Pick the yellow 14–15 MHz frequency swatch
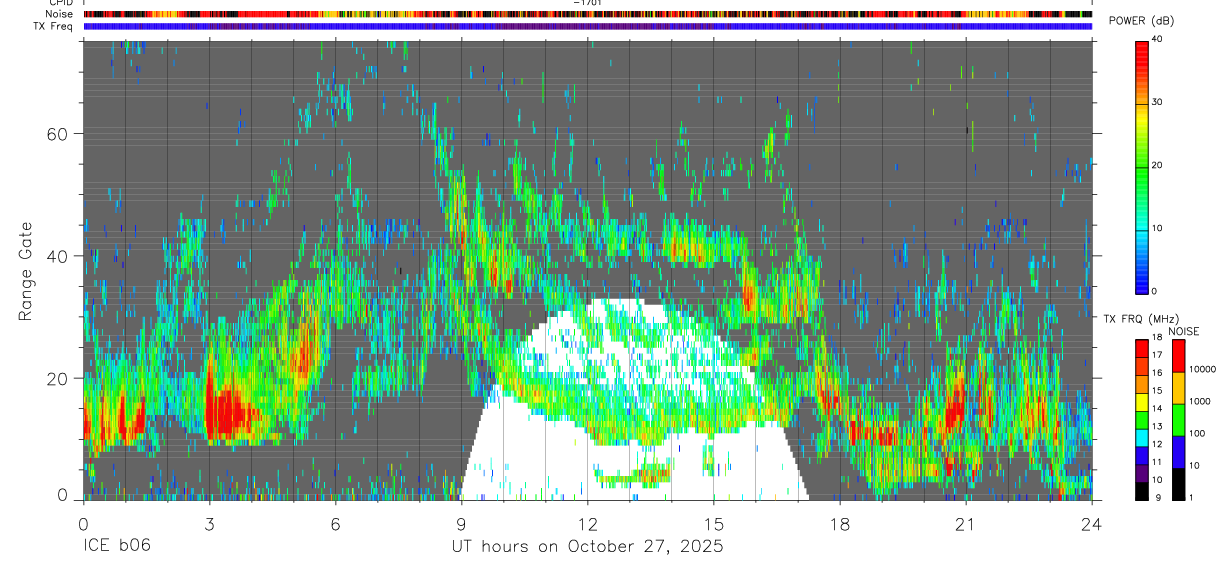Screen dimensions: 1228x567 pyautogui.click(x=1142, y=402)
